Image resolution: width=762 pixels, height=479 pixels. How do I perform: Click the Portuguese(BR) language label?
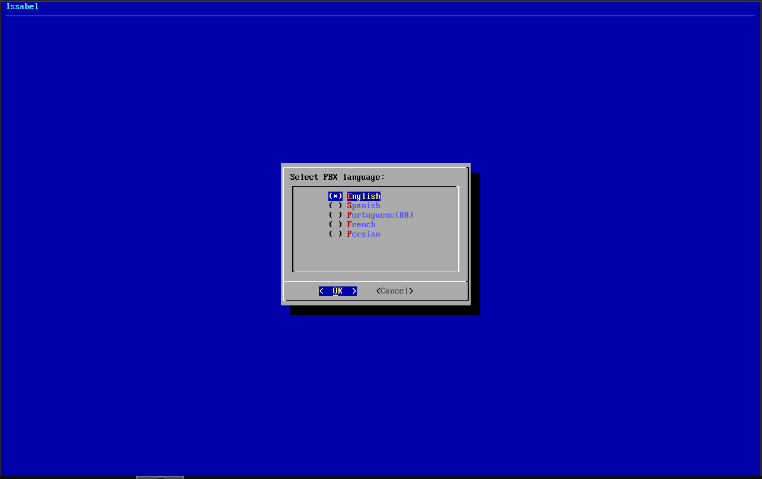pyautogui.click(x=380, y=215)
